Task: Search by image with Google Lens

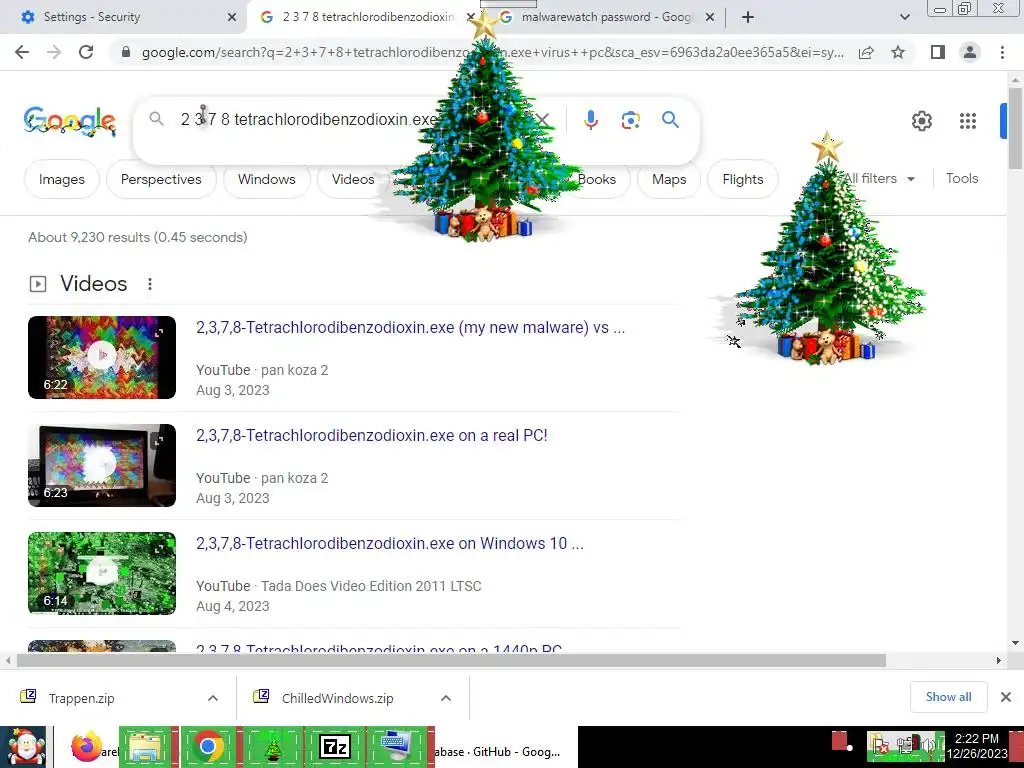Action: [x=630, y=120]
